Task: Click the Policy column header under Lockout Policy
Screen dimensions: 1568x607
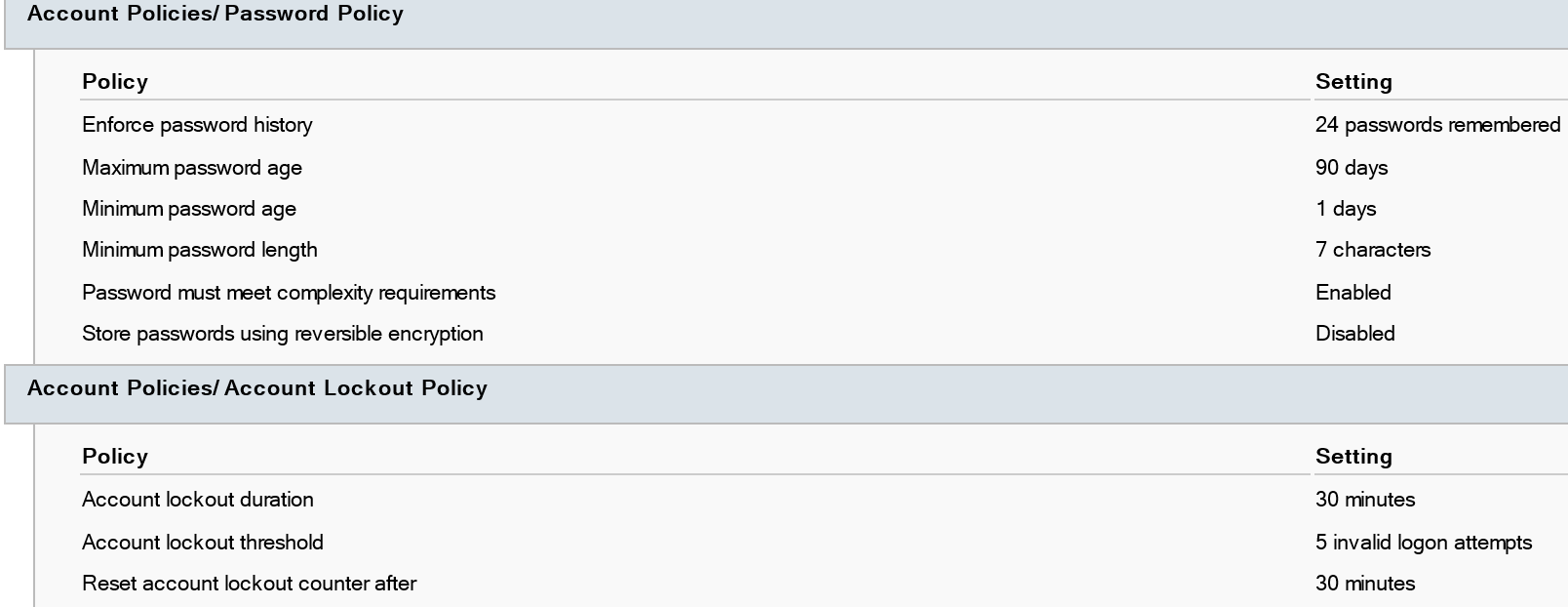Action: coord(115,457)
